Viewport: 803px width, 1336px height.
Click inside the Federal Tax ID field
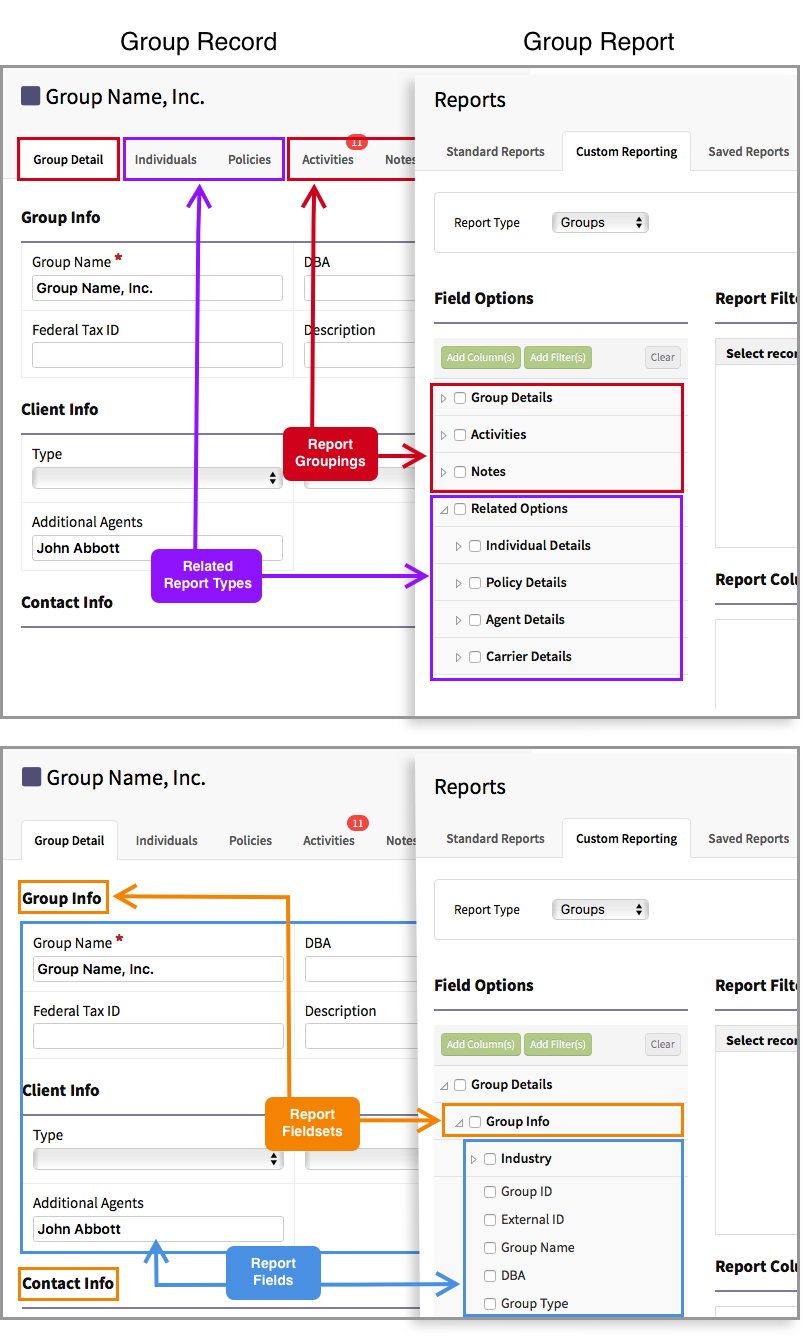pos(156,355)
